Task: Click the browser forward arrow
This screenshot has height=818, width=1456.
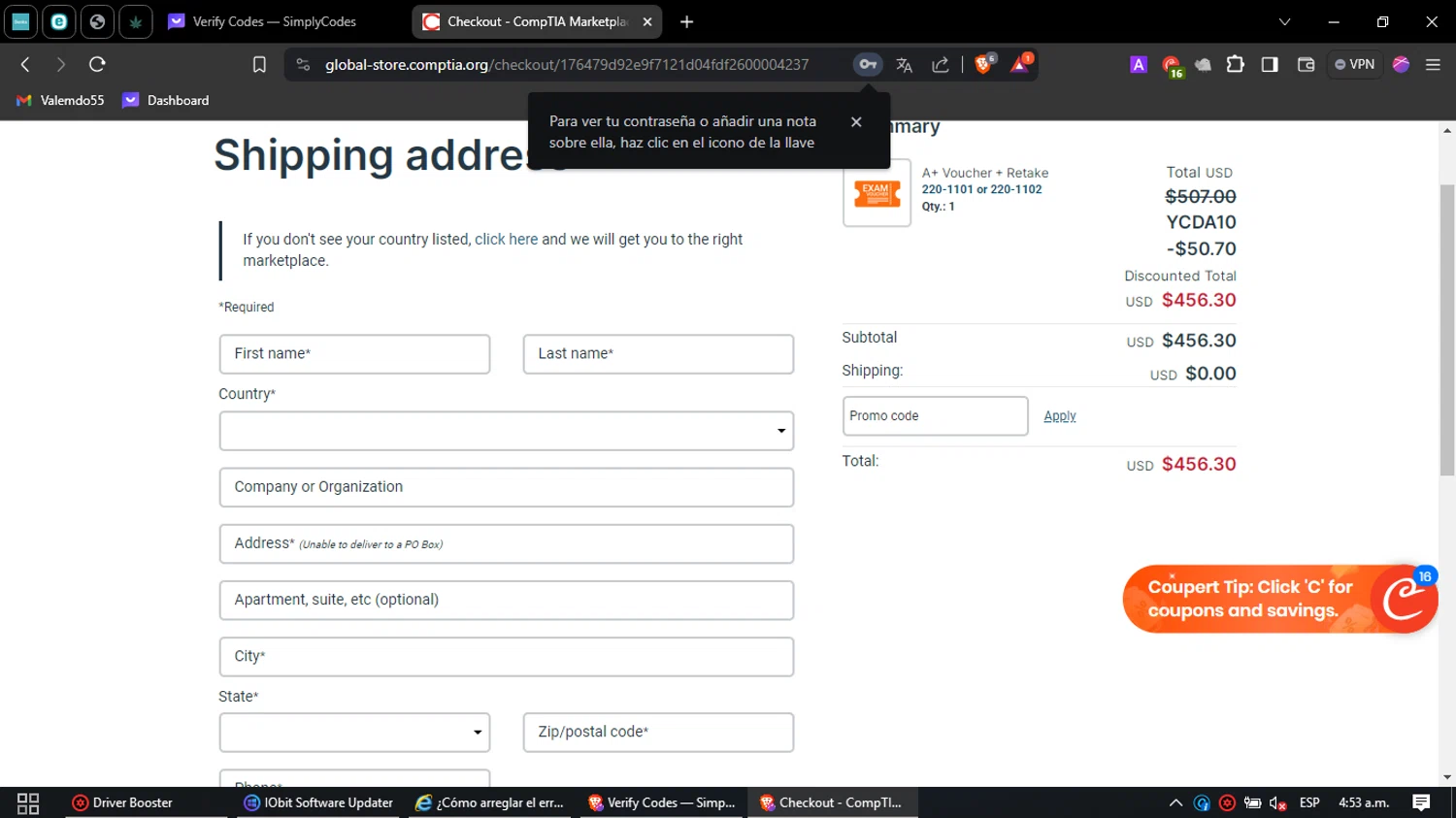Action: tap(60, 64)
